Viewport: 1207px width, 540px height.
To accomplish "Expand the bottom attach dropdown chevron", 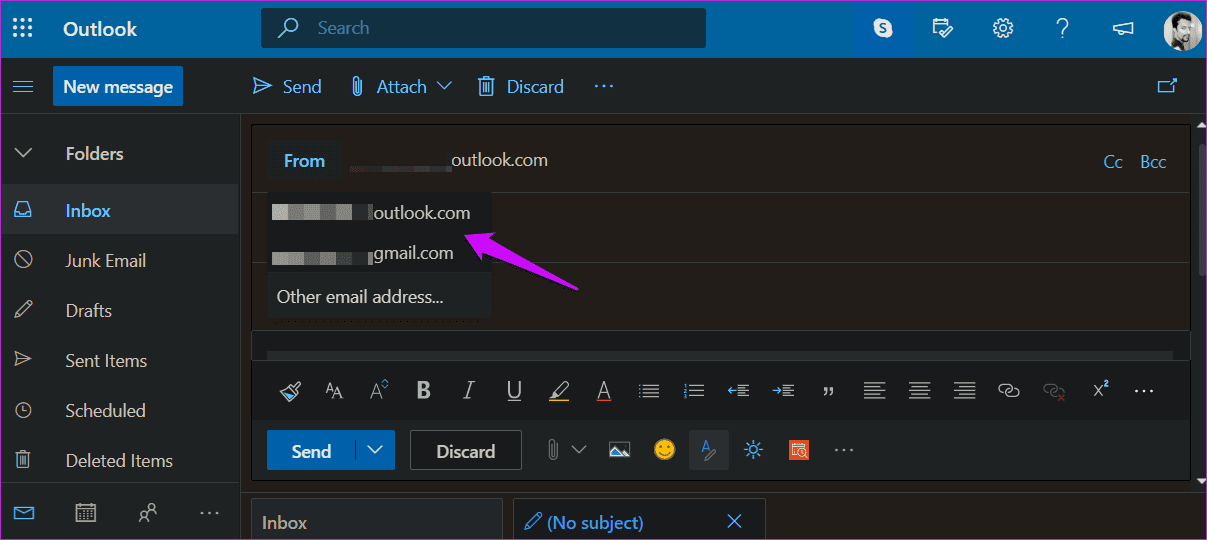I will tap(579, 450).
